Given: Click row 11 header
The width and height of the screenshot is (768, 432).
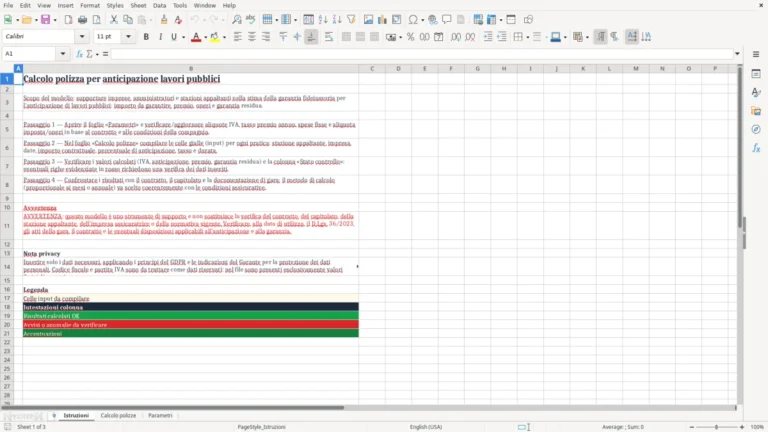Looking at the screenshot, I should 7,226.
